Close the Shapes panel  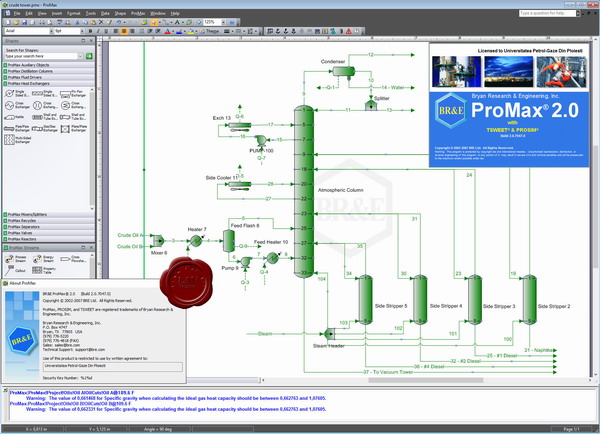(x=91, y=41)
